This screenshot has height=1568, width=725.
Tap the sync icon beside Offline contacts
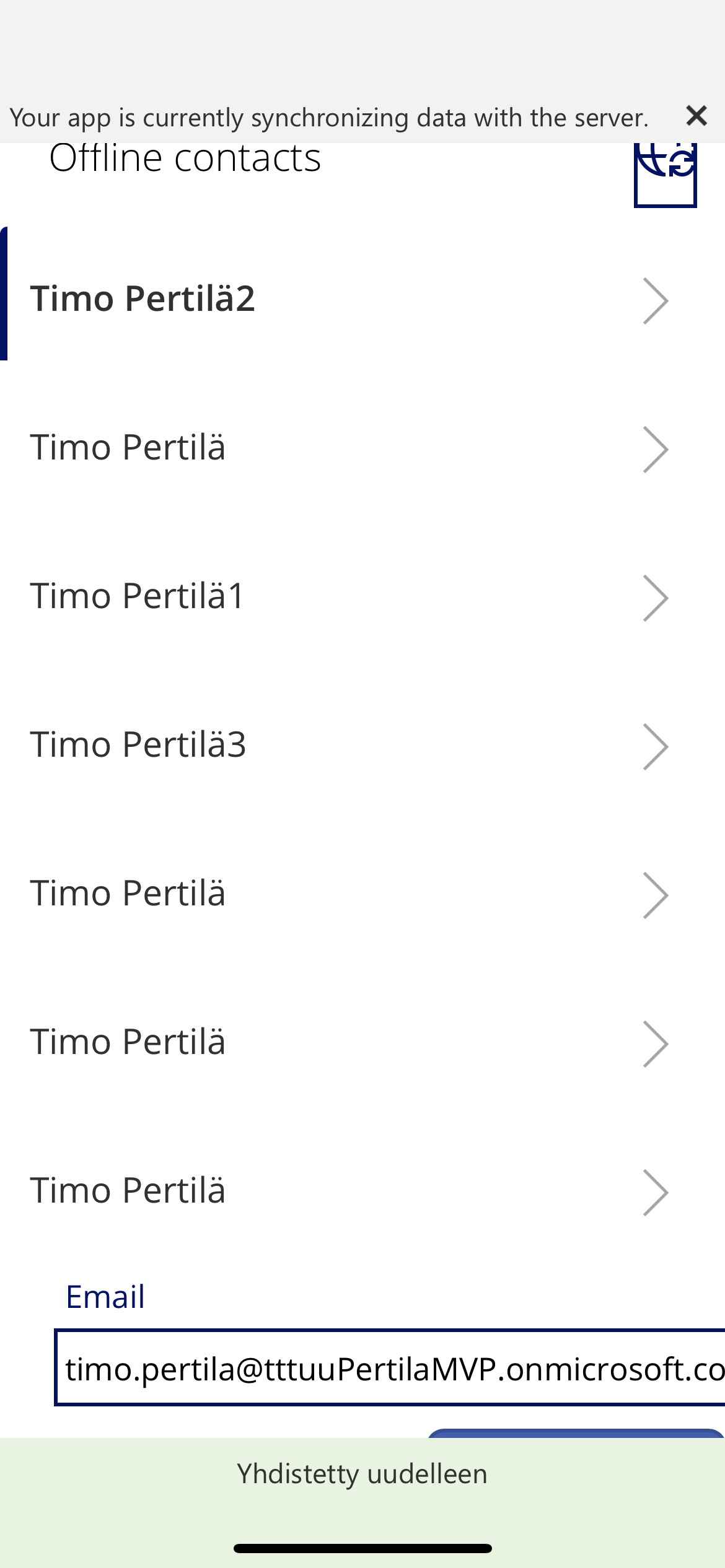point(666,175)
